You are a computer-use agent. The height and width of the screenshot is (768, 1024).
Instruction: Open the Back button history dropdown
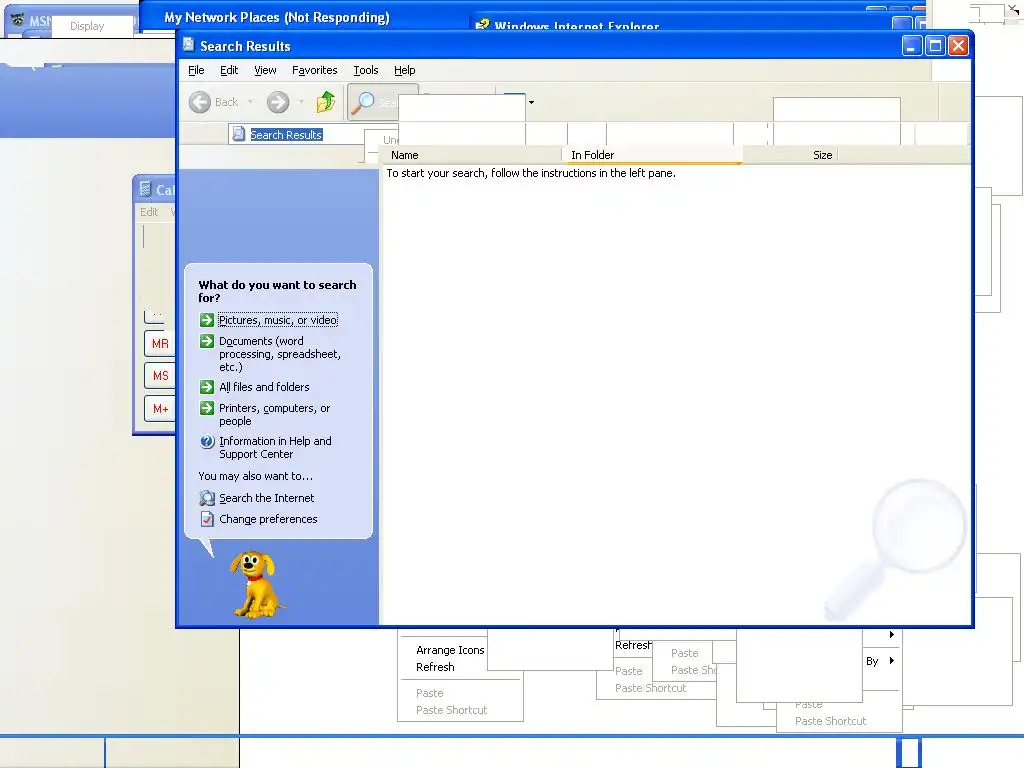(250, 102)
